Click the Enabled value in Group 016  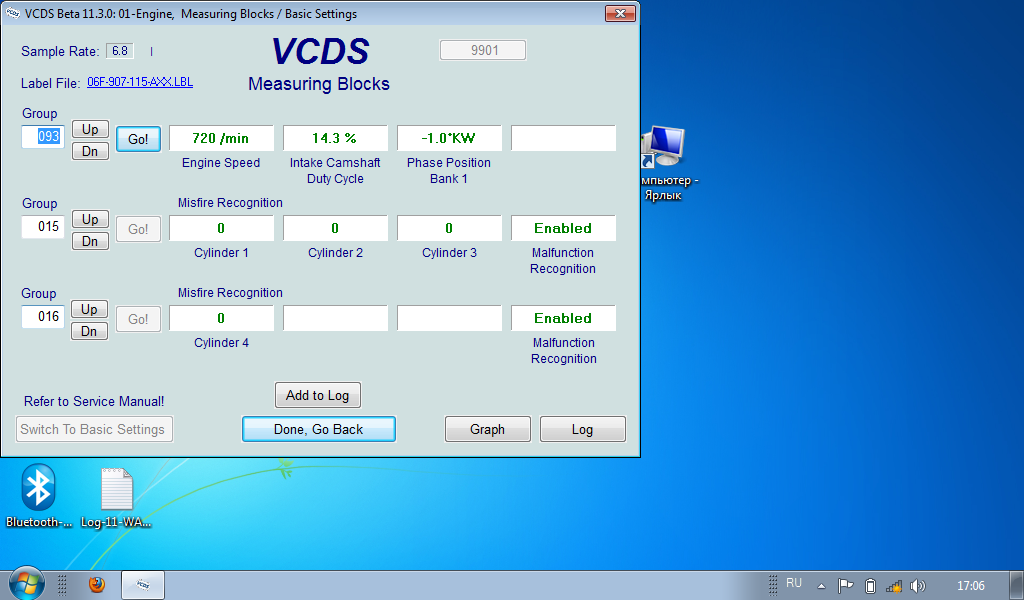[x=564, y=318]
